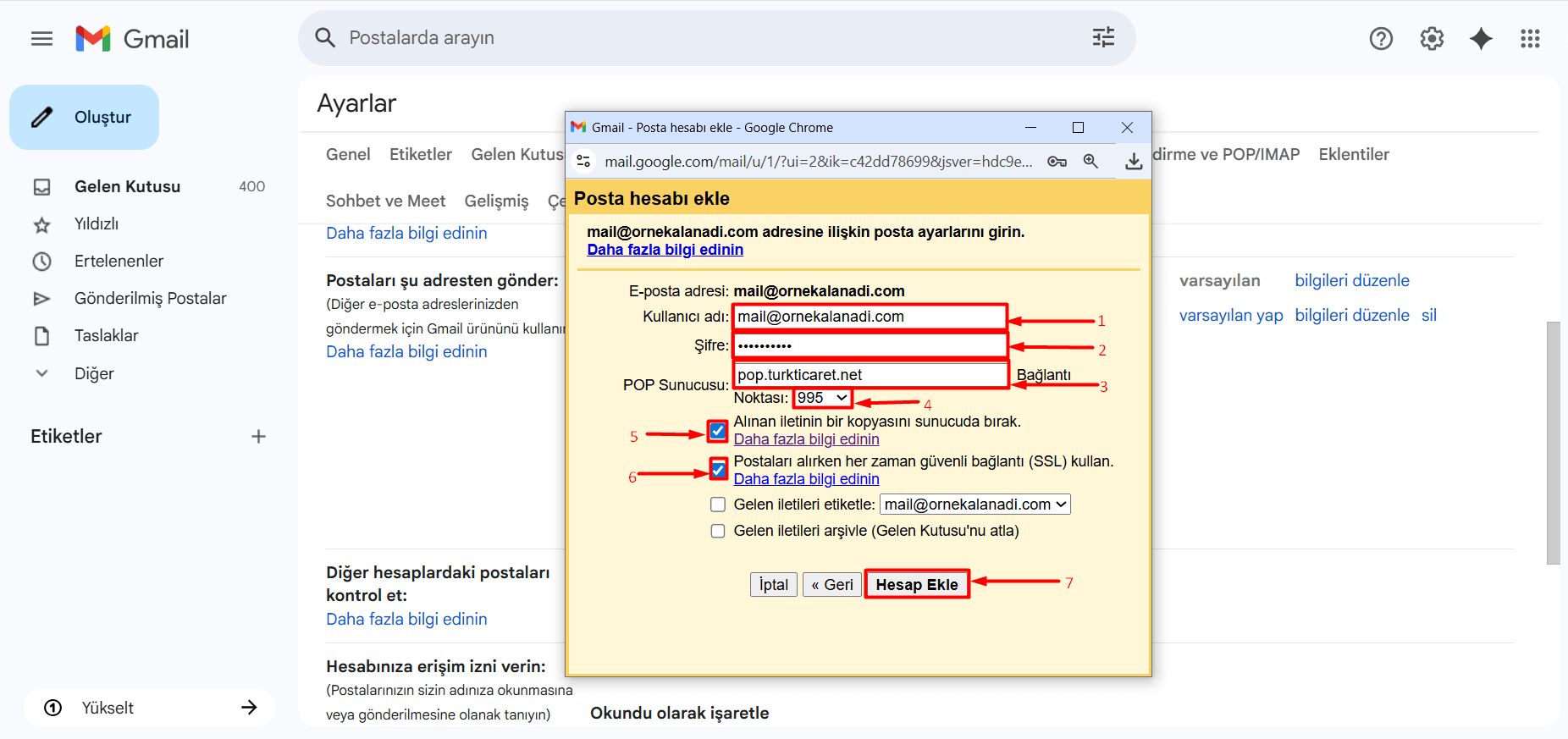This screenshot has height=739, width=1568.
Task: Click the İptal button
Action: (x=773, y=585)
